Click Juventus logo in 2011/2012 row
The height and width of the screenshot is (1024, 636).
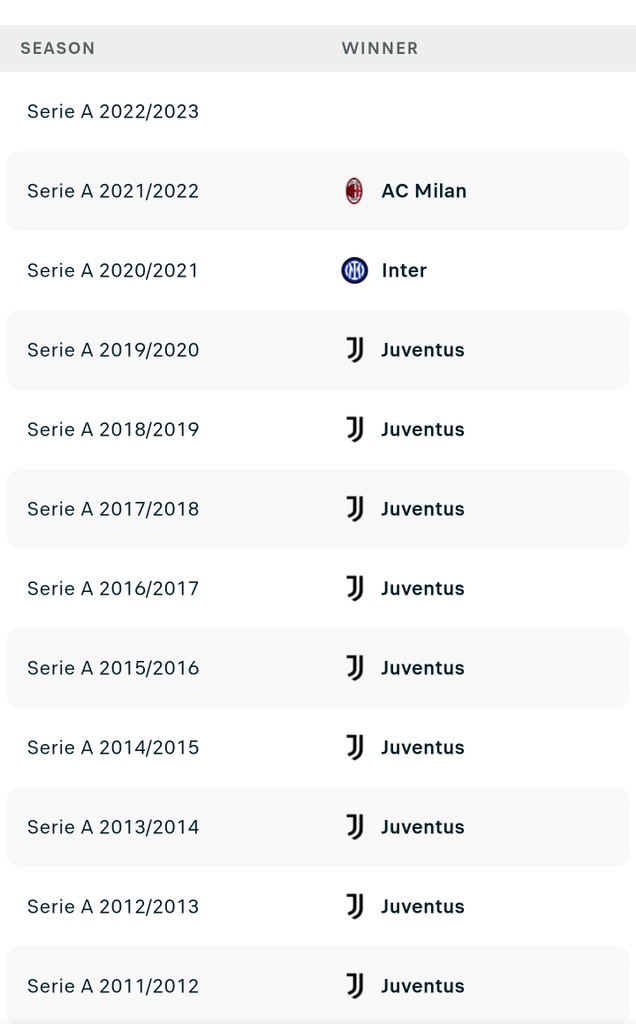click(354, 986)
